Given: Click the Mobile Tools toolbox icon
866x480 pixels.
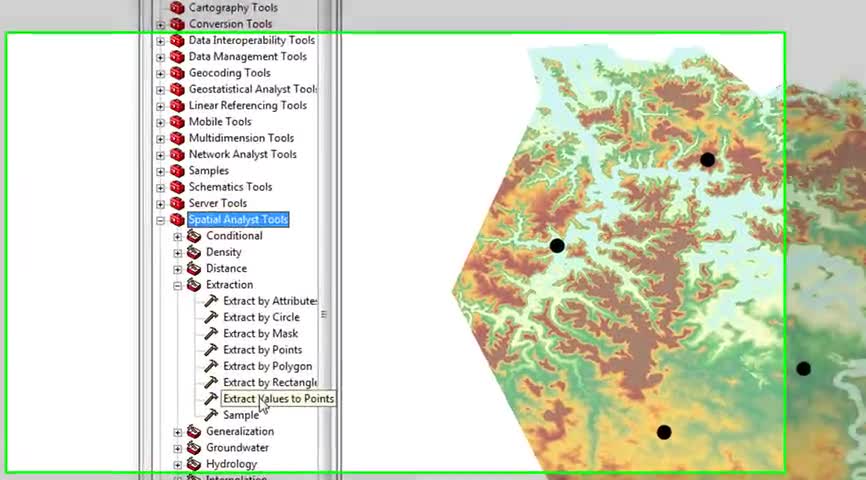Looking at the screenshot, I should [177, 122].
